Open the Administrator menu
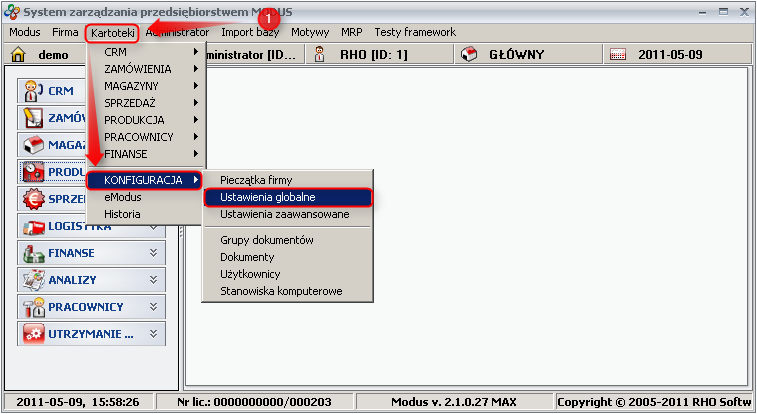Image resolution: width=757 pixels, height=414 pixels. (x=178, y=32)
